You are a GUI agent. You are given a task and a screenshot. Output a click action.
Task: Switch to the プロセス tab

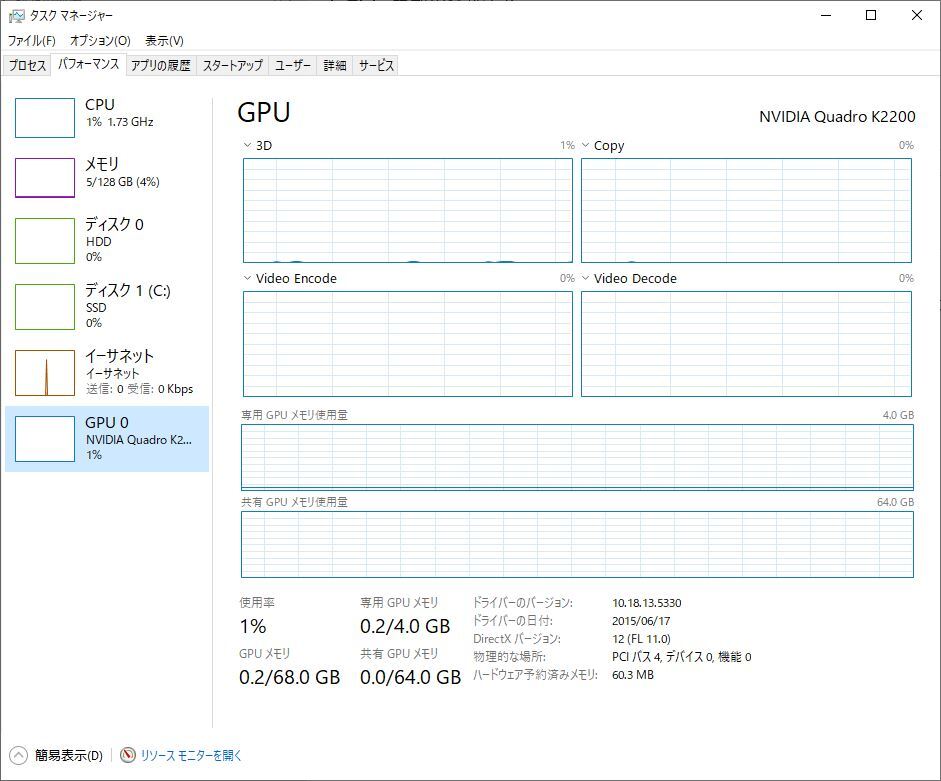[x=27, y=64]
